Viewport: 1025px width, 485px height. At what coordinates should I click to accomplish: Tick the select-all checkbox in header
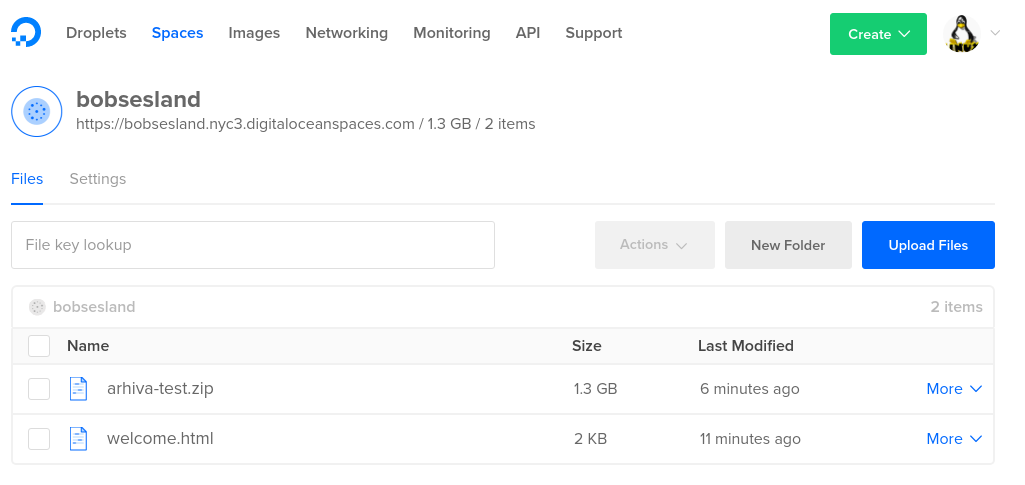pyautogui.click(x=39, y=346)
